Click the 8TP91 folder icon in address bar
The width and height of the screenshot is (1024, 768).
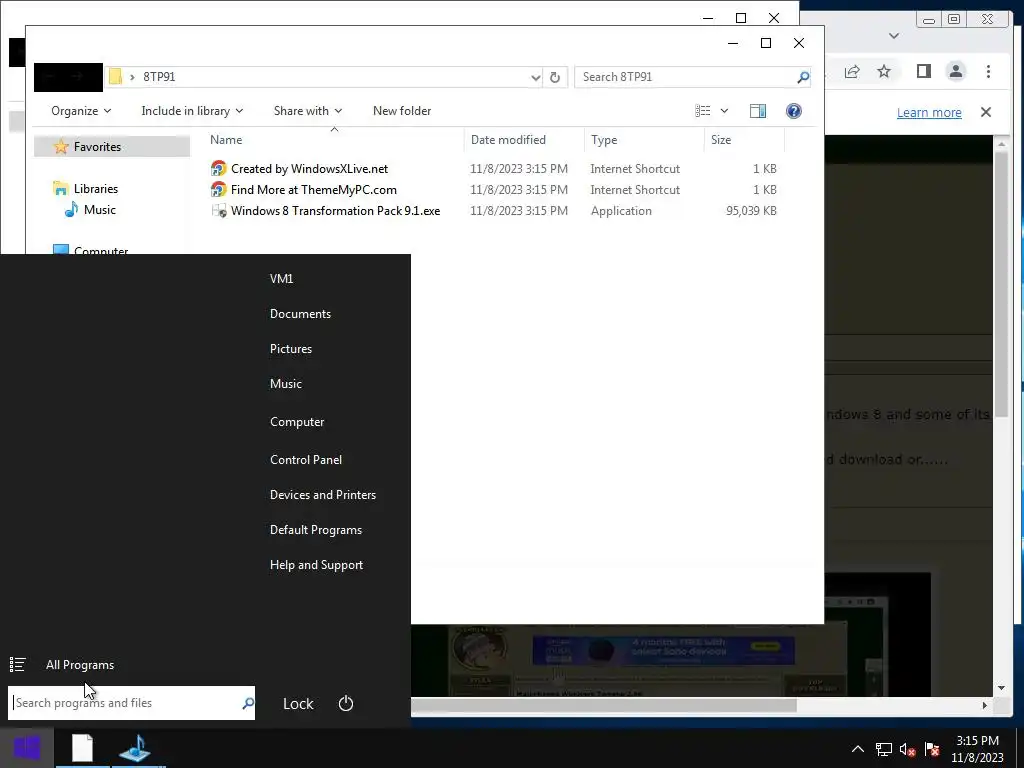click(116, 76)
